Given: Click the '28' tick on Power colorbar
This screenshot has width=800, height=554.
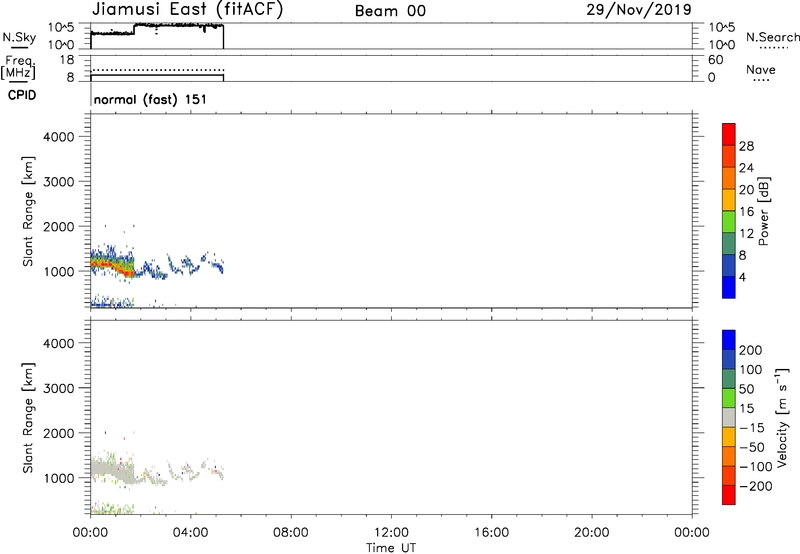Looking at the screenshot, I should tap(746, 146).
